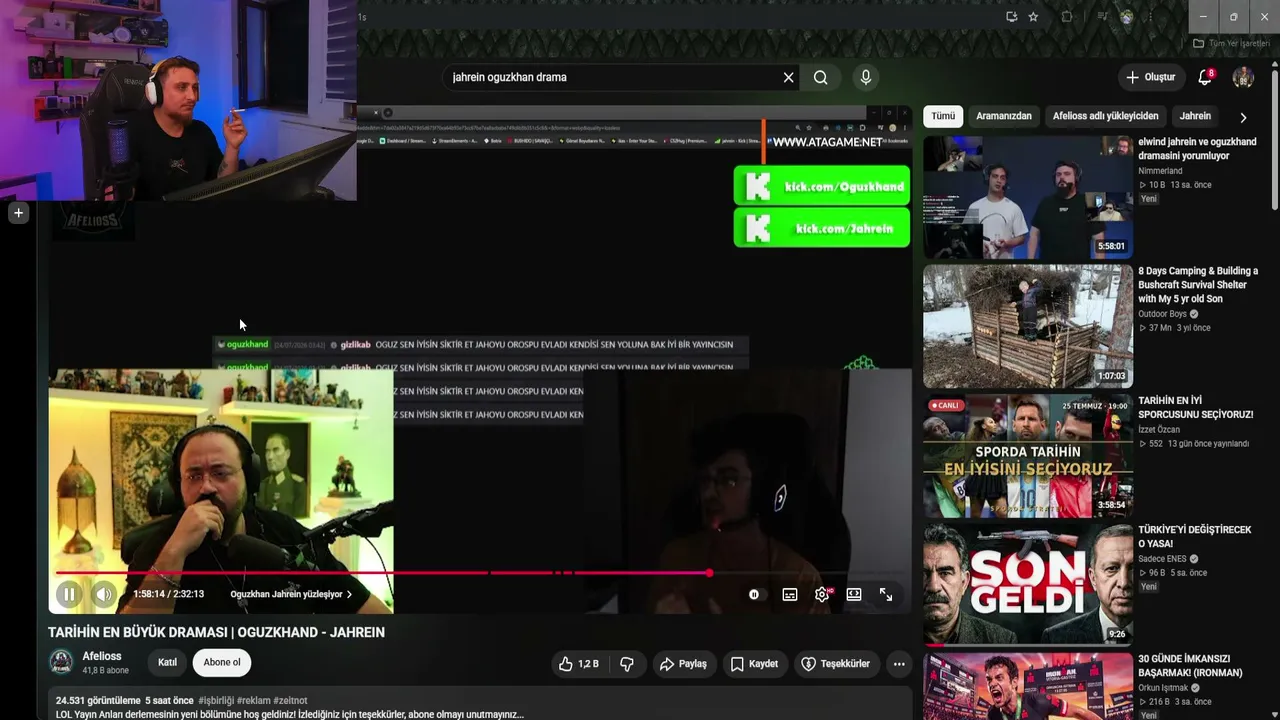Open the title '30 GÜNDE İMKANSIZI BAŞARMAK! (IRONMAN)'

1190,666
